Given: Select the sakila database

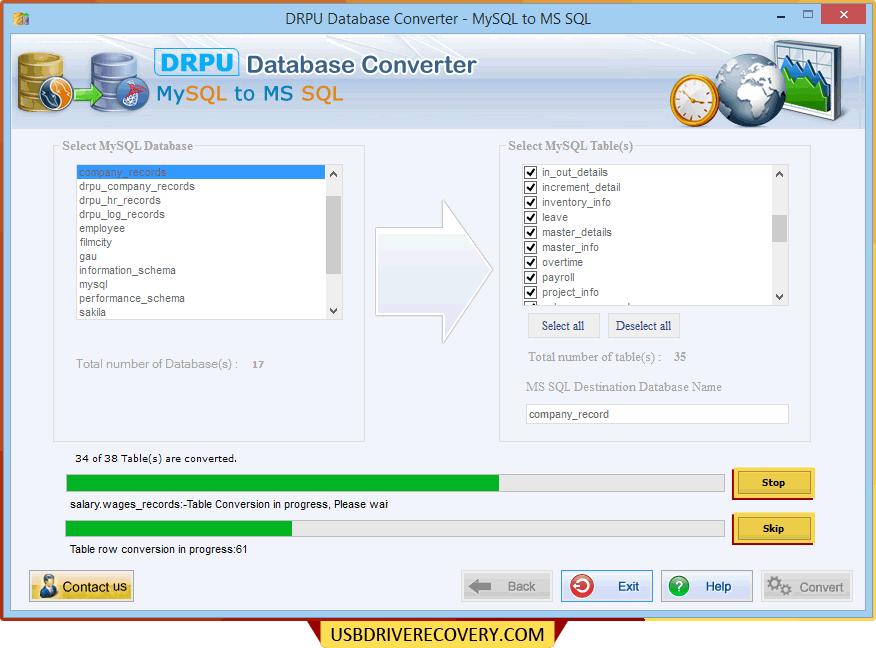Looking at the screenshot, I should tap(201, 312).
